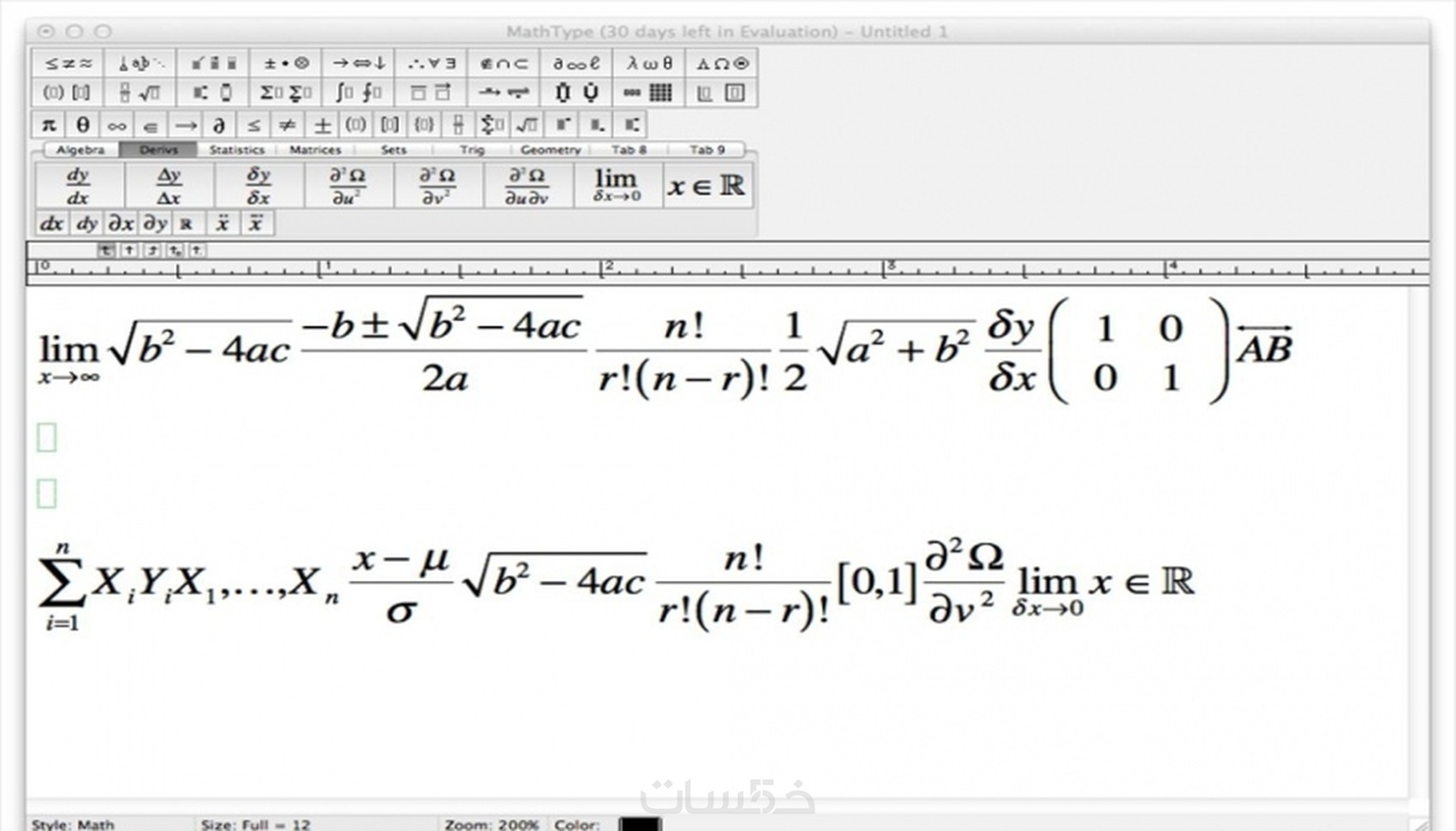The width and height of the screenshot is (1456, 831).
Task: Insert the infinity symbol
Action: [116, 125]
